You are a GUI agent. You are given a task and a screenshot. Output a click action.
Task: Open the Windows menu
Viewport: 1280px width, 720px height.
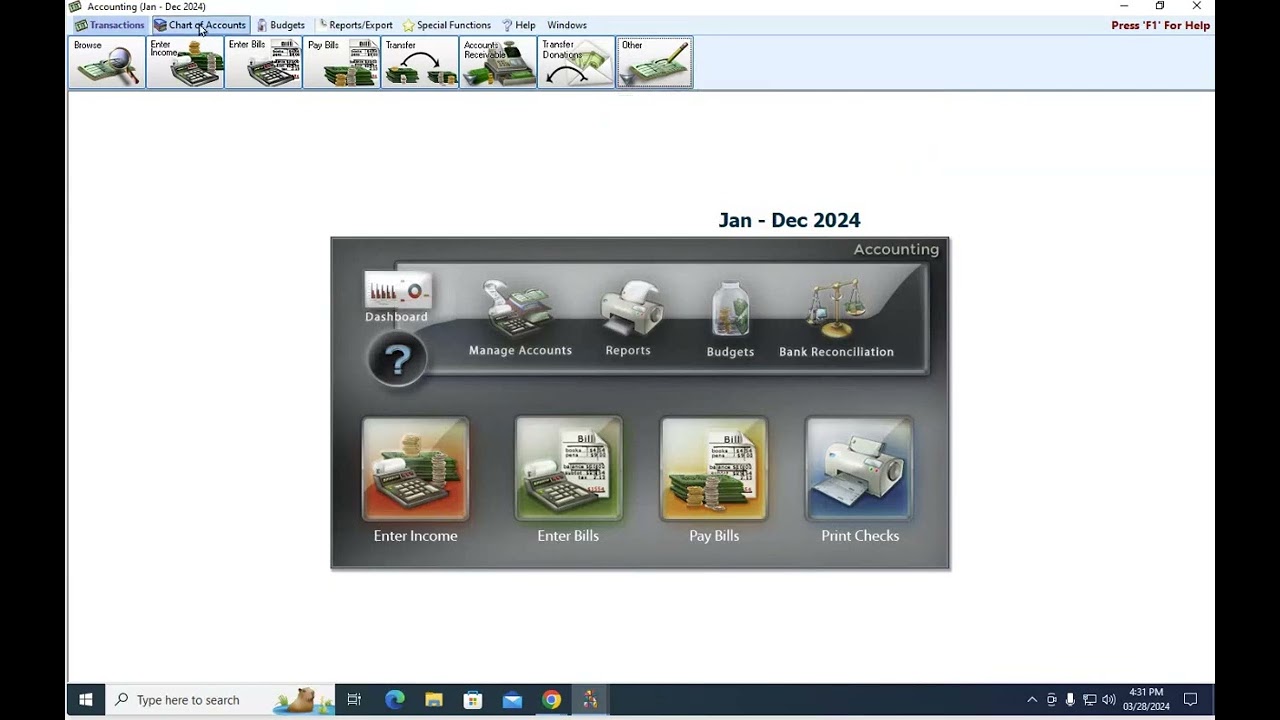pos(567,25)
